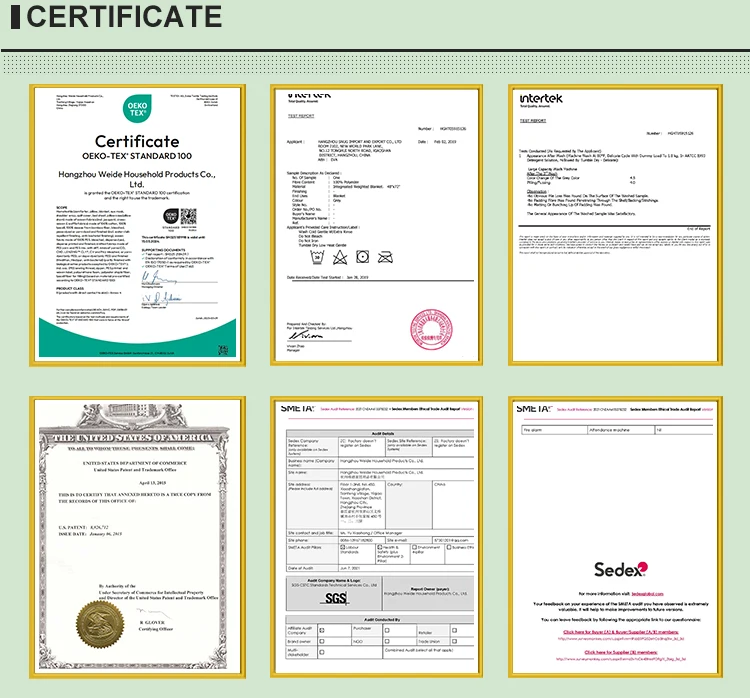
Task: Click the "OEKO-TEX STANDARD 100" title text
Action: 137,156
